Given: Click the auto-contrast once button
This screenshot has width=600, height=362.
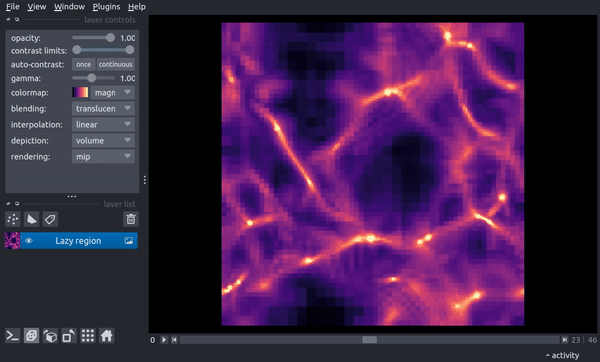Looking at the screenshot, I should [x=83, y=64].
